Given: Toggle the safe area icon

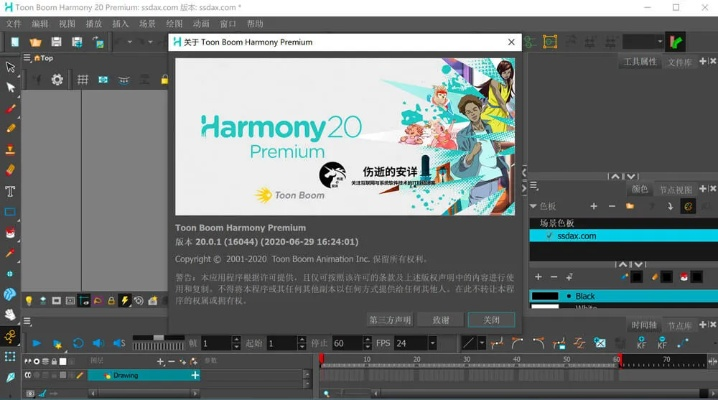Looking at the screenshot, I should click(x=103, y=80).
